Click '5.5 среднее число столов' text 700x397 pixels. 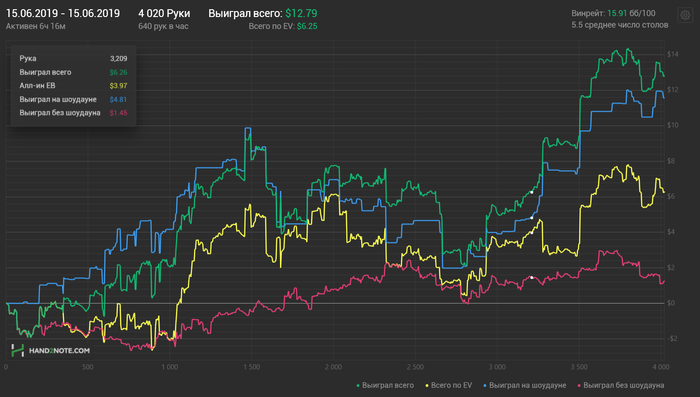[x=620, y=25]
